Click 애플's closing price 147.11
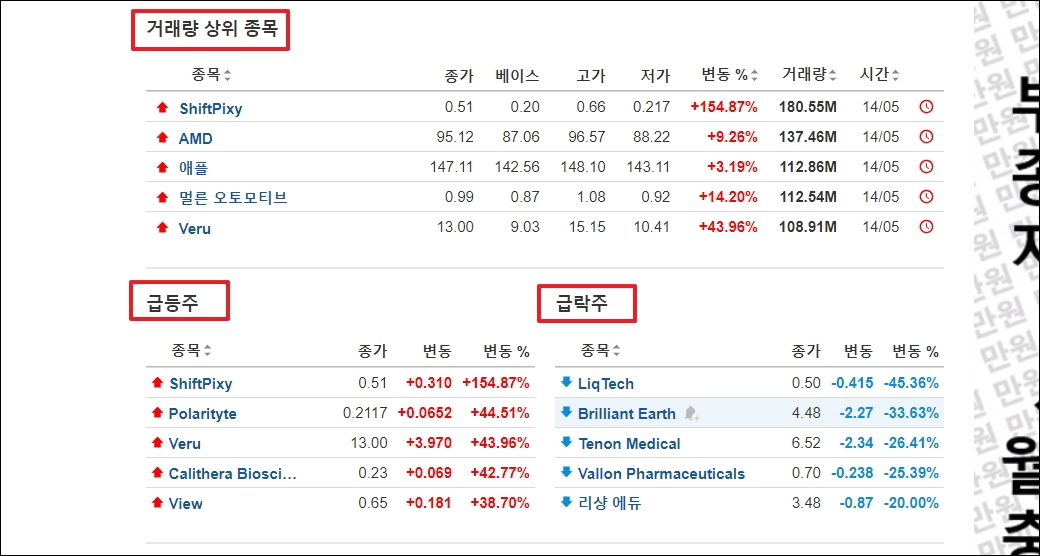Viewport: 1040px width, 556px height. [452, 167]
